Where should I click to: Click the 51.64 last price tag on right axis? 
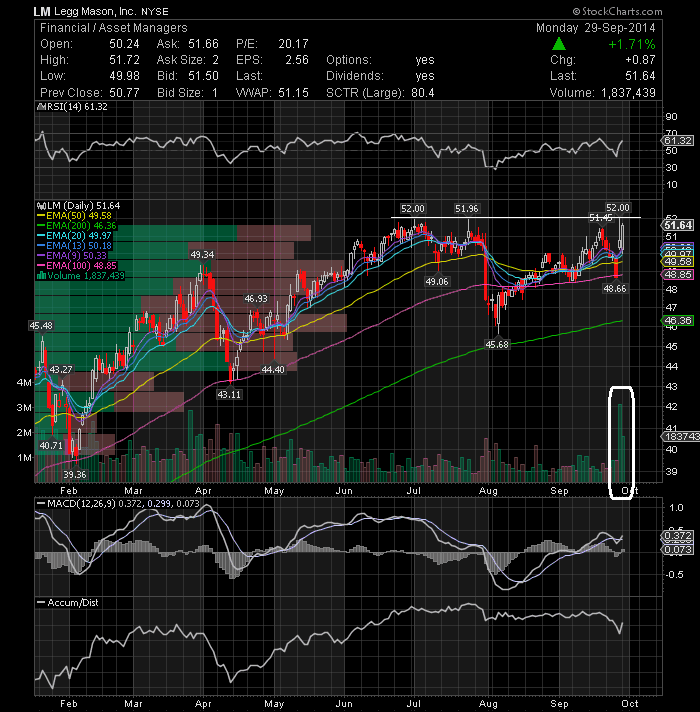pos(678,225)
